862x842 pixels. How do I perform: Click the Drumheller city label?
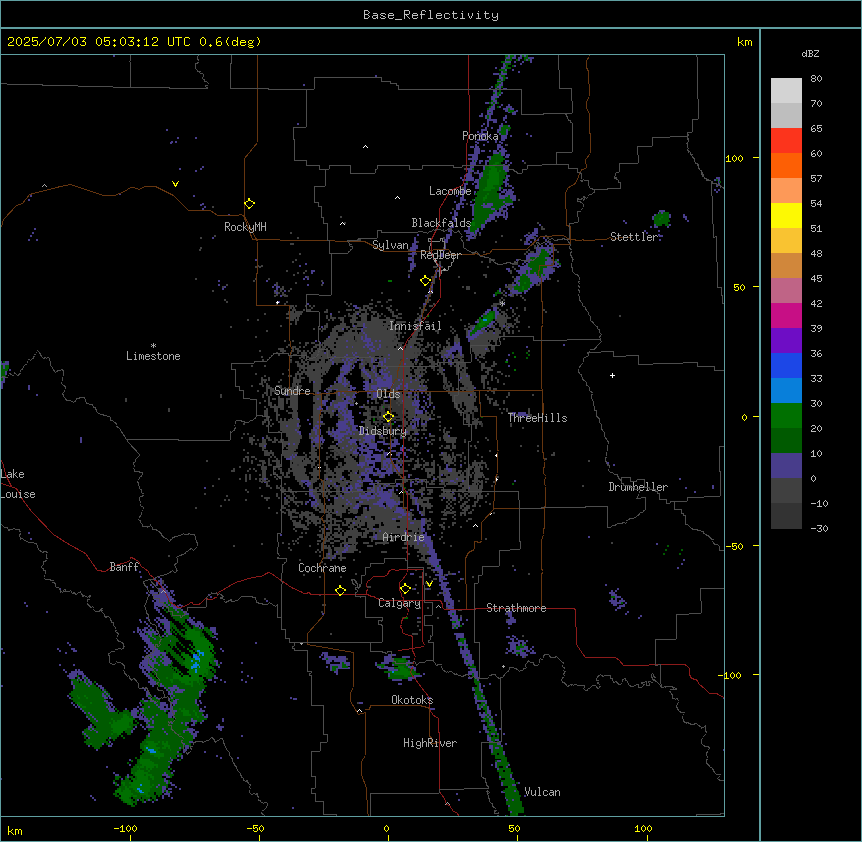pos(638,487)
